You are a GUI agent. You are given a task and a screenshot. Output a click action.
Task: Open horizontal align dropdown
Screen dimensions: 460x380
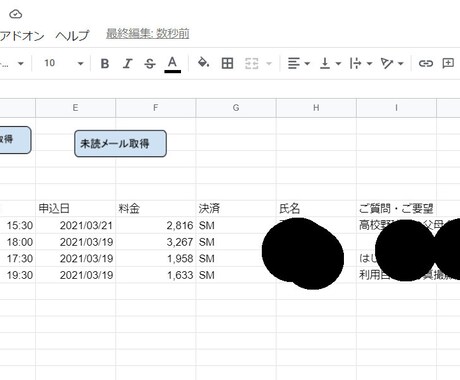point(298,63)
